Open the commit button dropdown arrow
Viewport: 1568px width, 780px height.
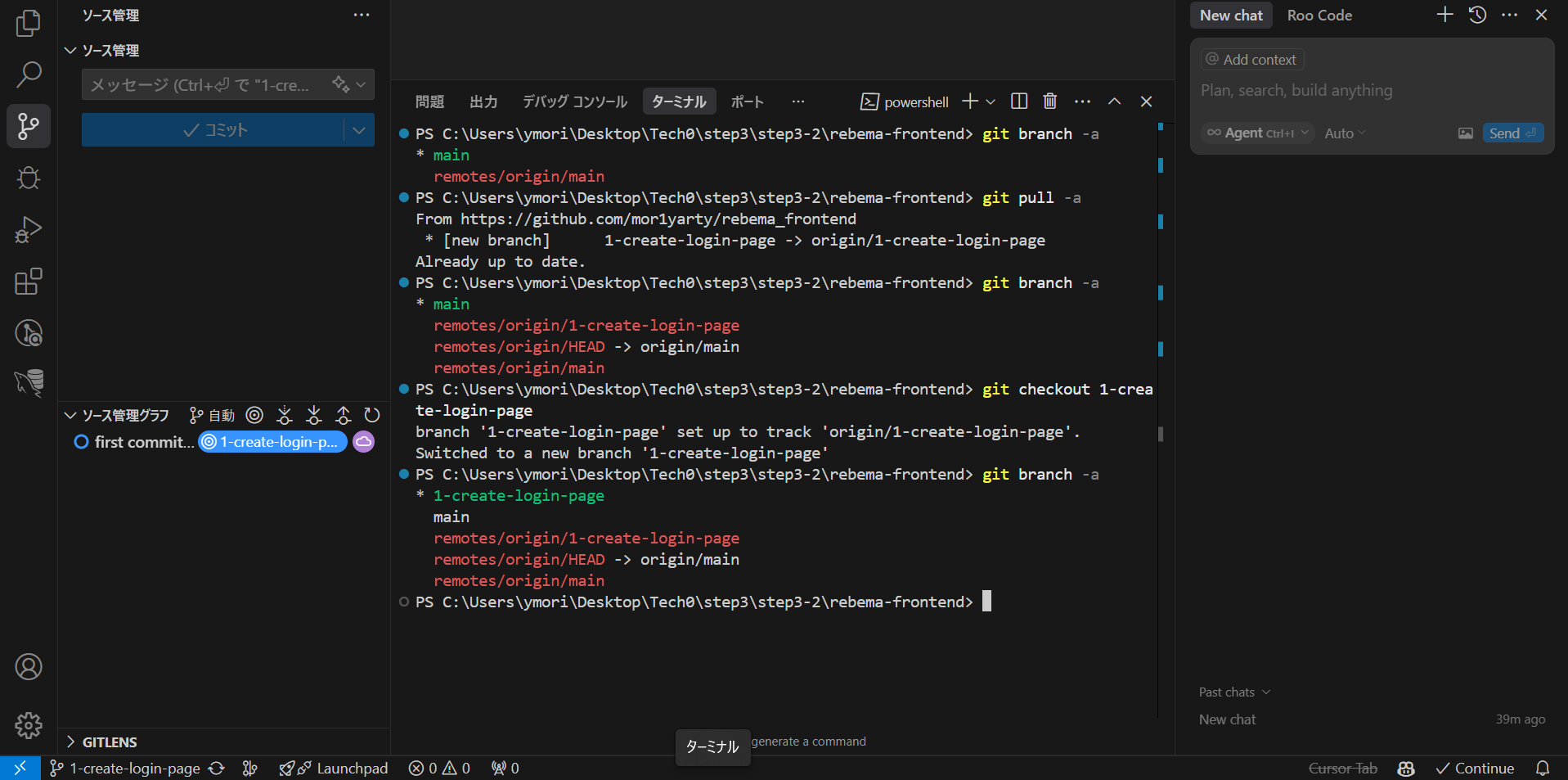tap(359, 129)
